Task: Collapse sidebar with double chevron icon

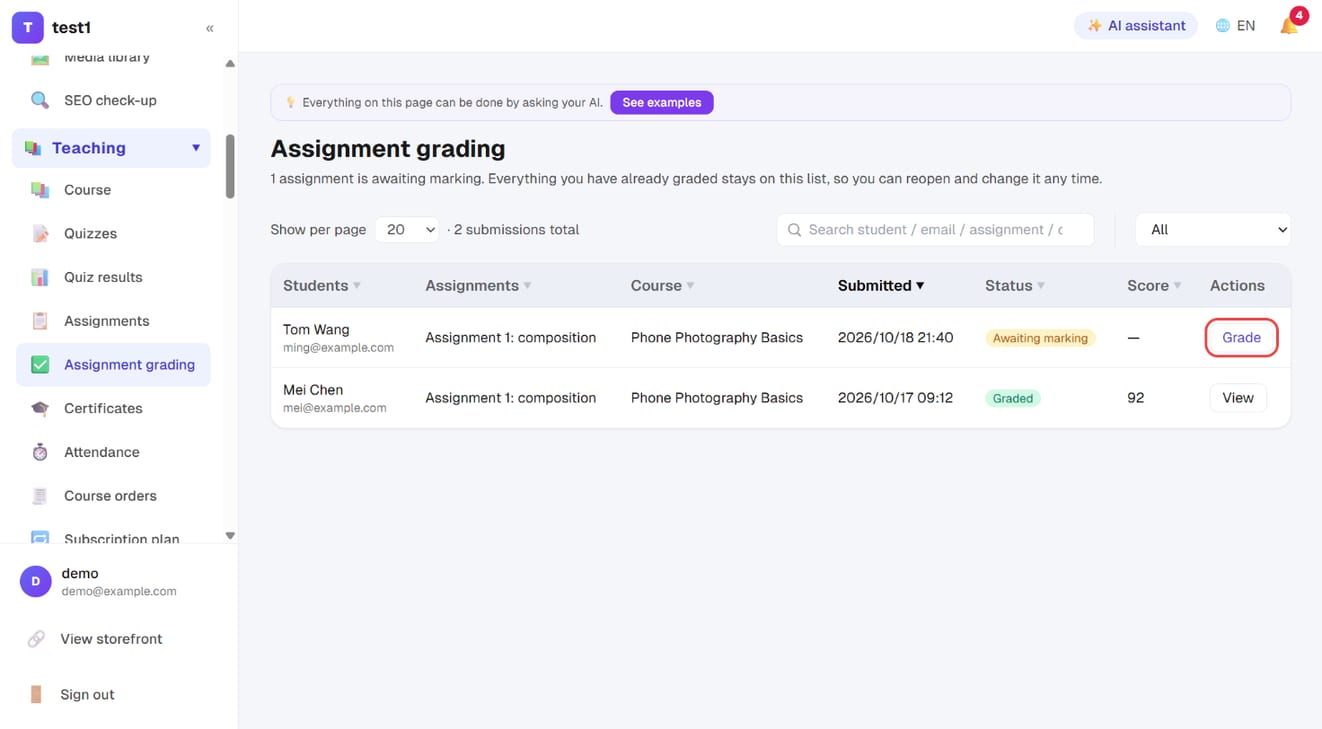Action: (x=210, y=28)
